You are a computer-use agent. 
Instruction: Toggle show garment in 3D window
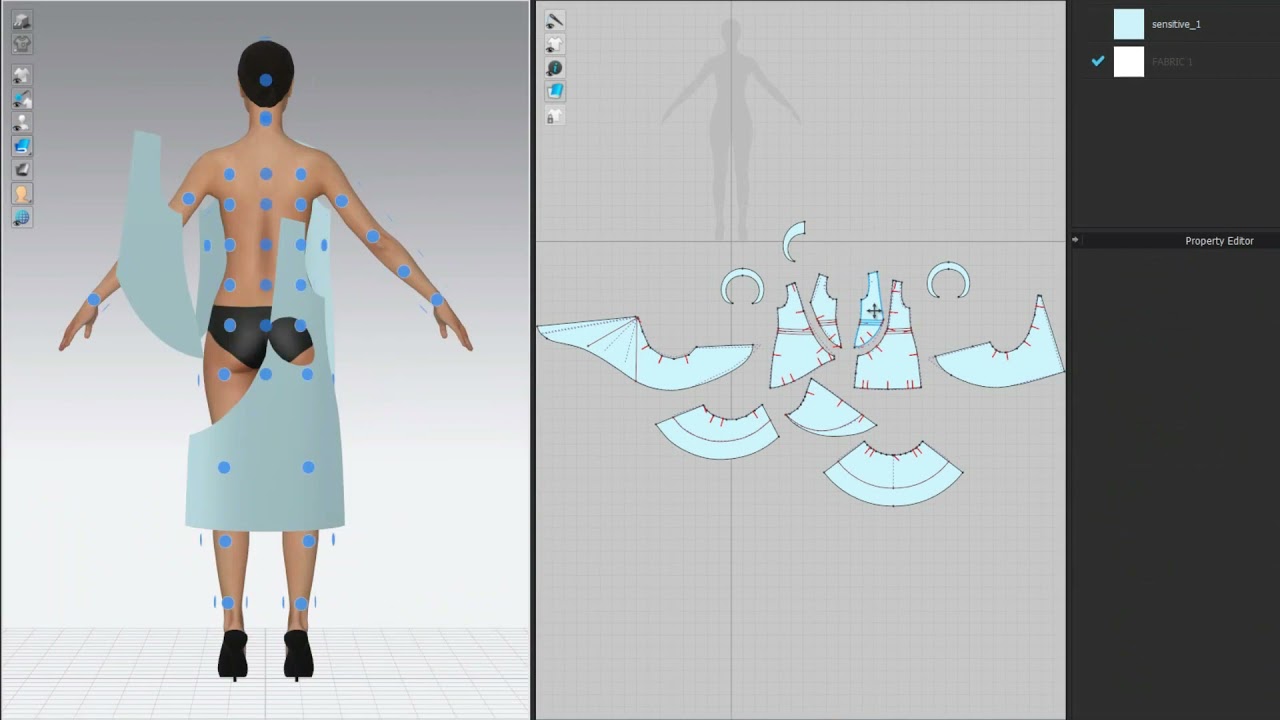tap(21, 75)
